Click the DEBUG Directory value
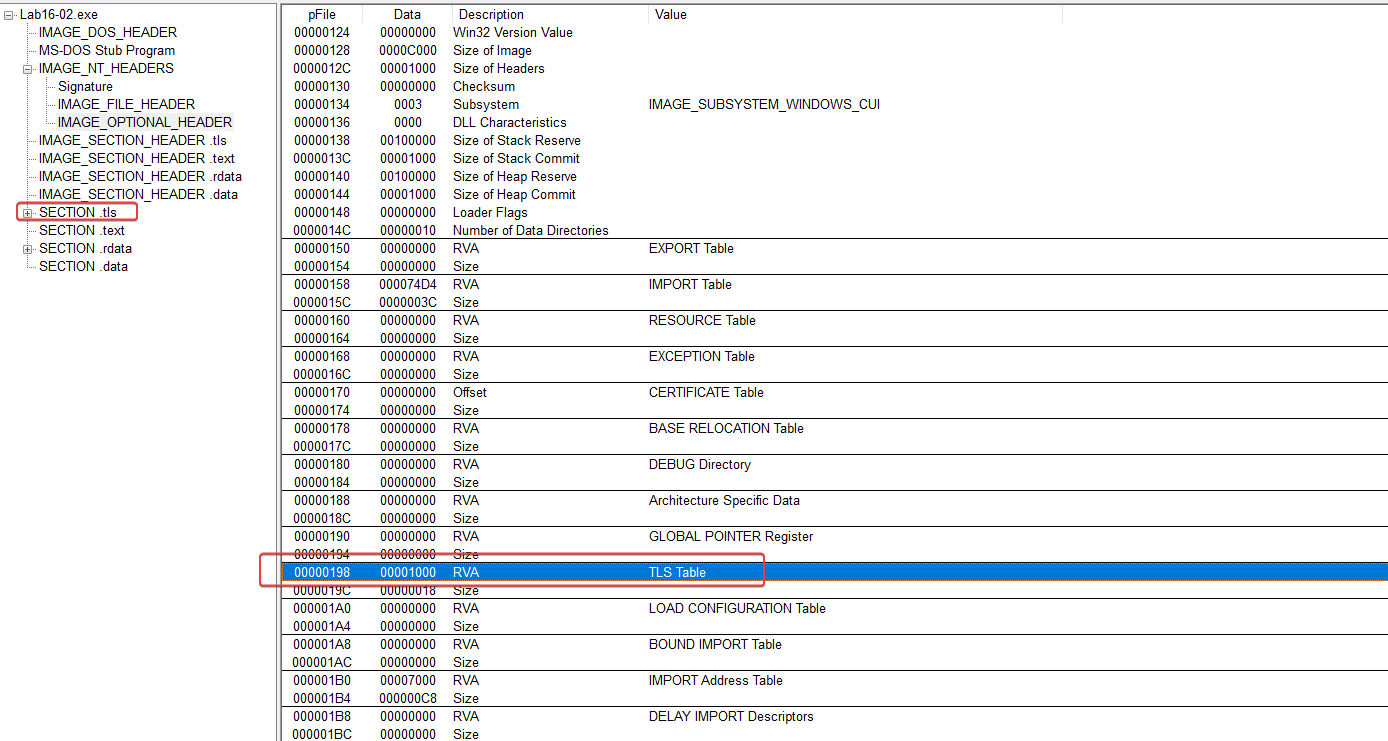The image size is (1388, 741). 700,465
